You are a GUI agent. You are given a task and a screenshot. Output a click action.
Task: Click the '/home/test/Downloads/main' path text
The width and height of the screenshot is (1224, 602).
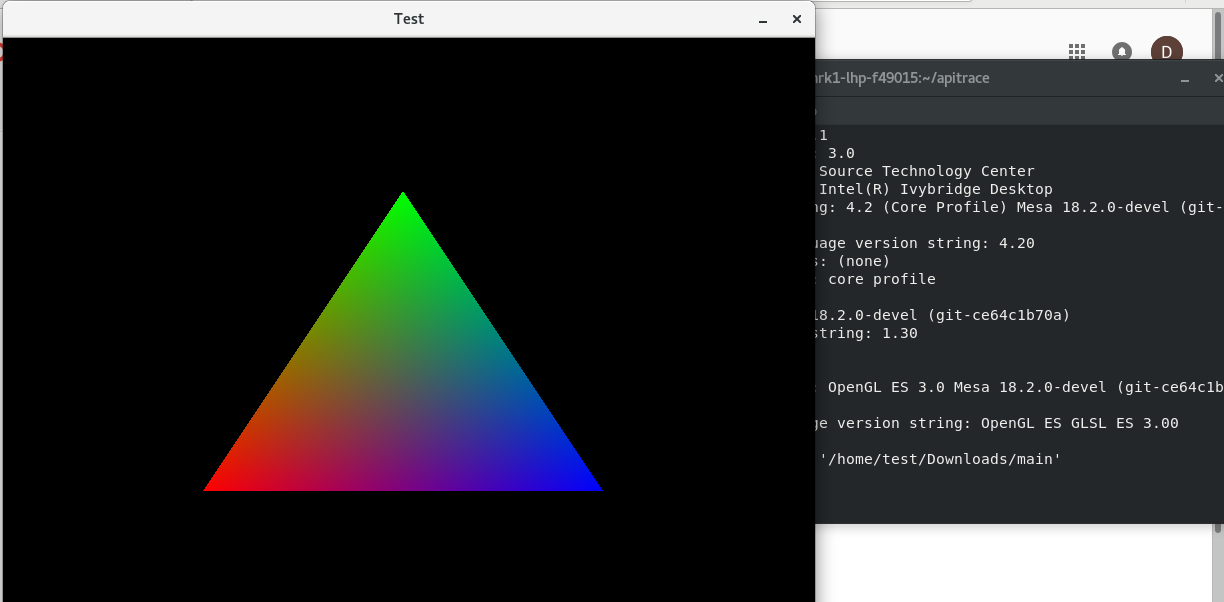pos(940,459)
